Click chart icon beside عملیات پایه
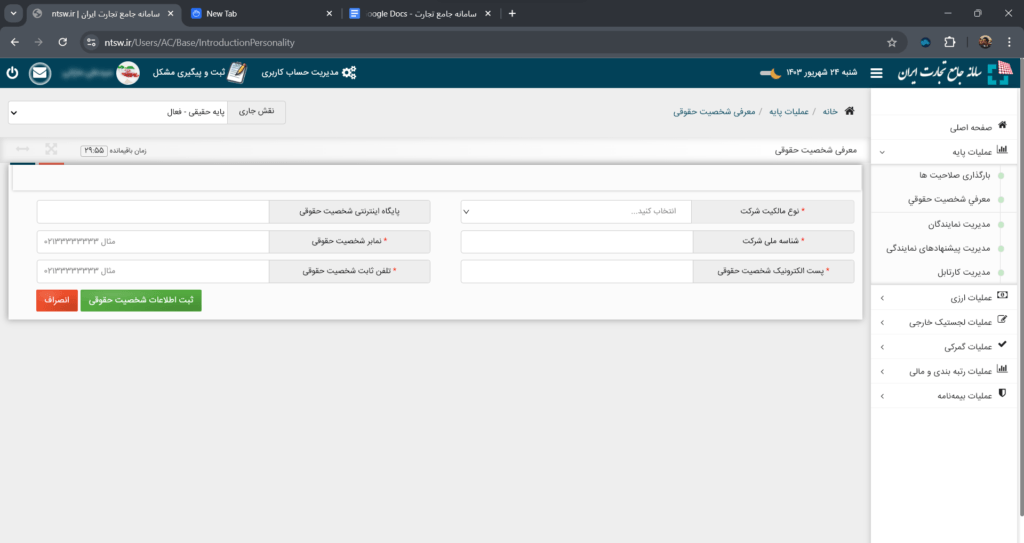The image size is (1024, 543). tap(1002, 150)
